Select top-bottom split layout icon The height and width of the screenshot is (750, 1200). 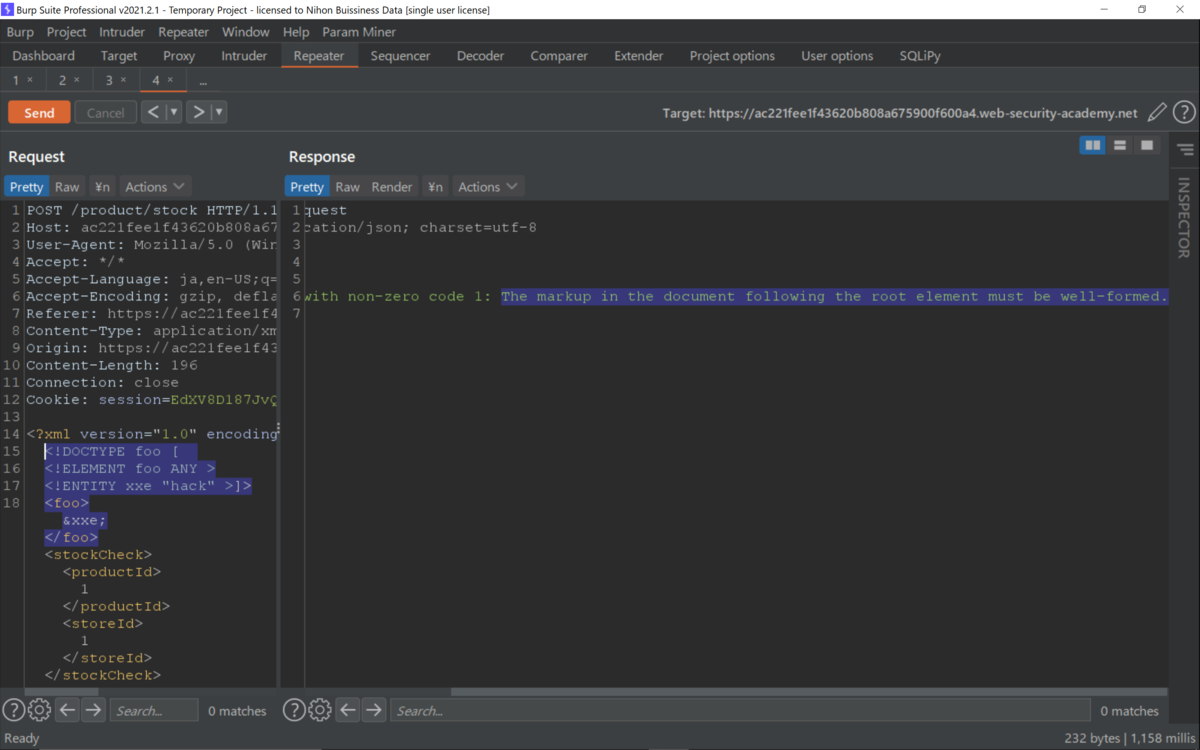(x=1120, y=146)
